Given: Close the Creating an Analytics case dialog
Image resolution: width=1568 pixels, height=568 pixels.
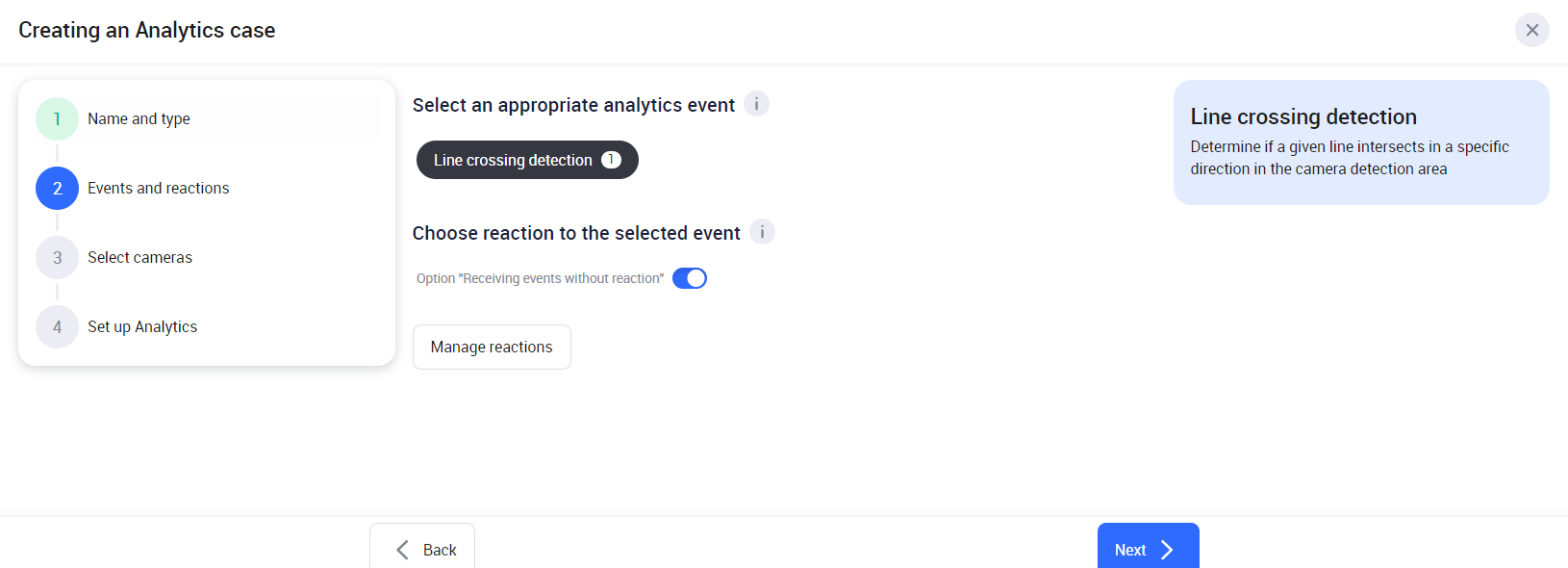Looking at the screenshot, I should click(x=1531, y=30).
